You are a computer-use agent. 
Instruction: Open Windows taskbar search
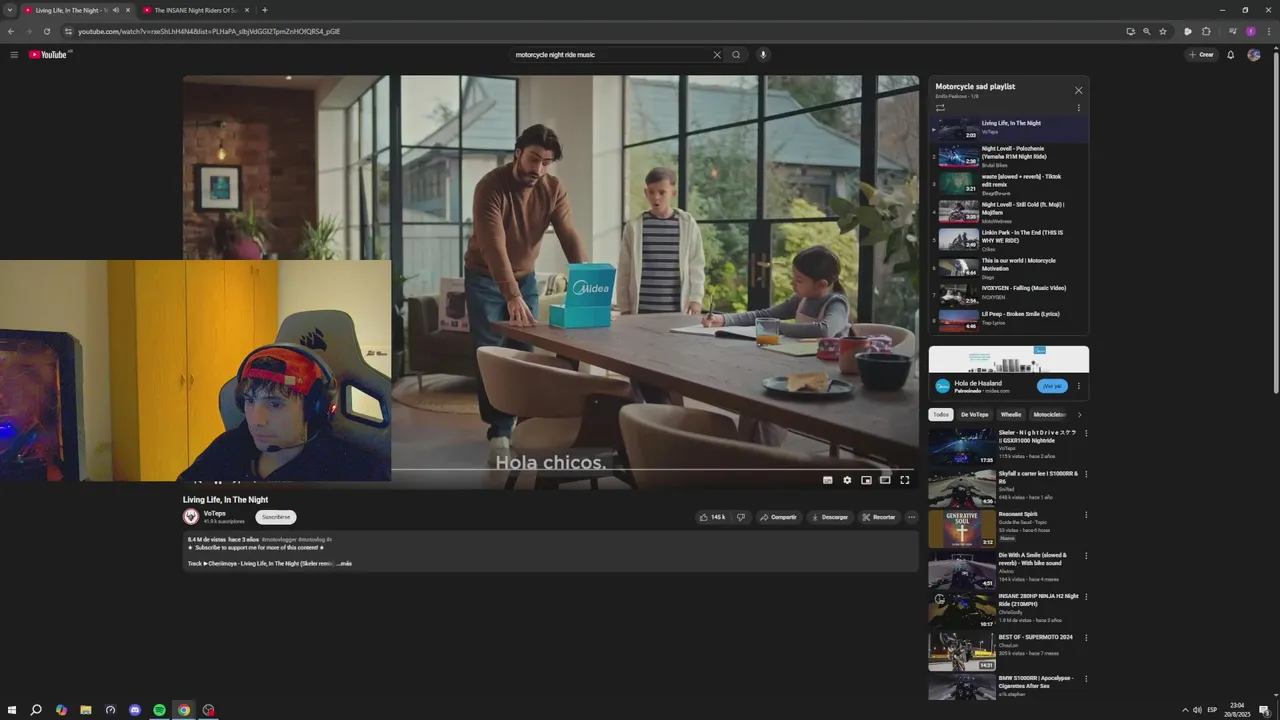[x=36, y=710]
